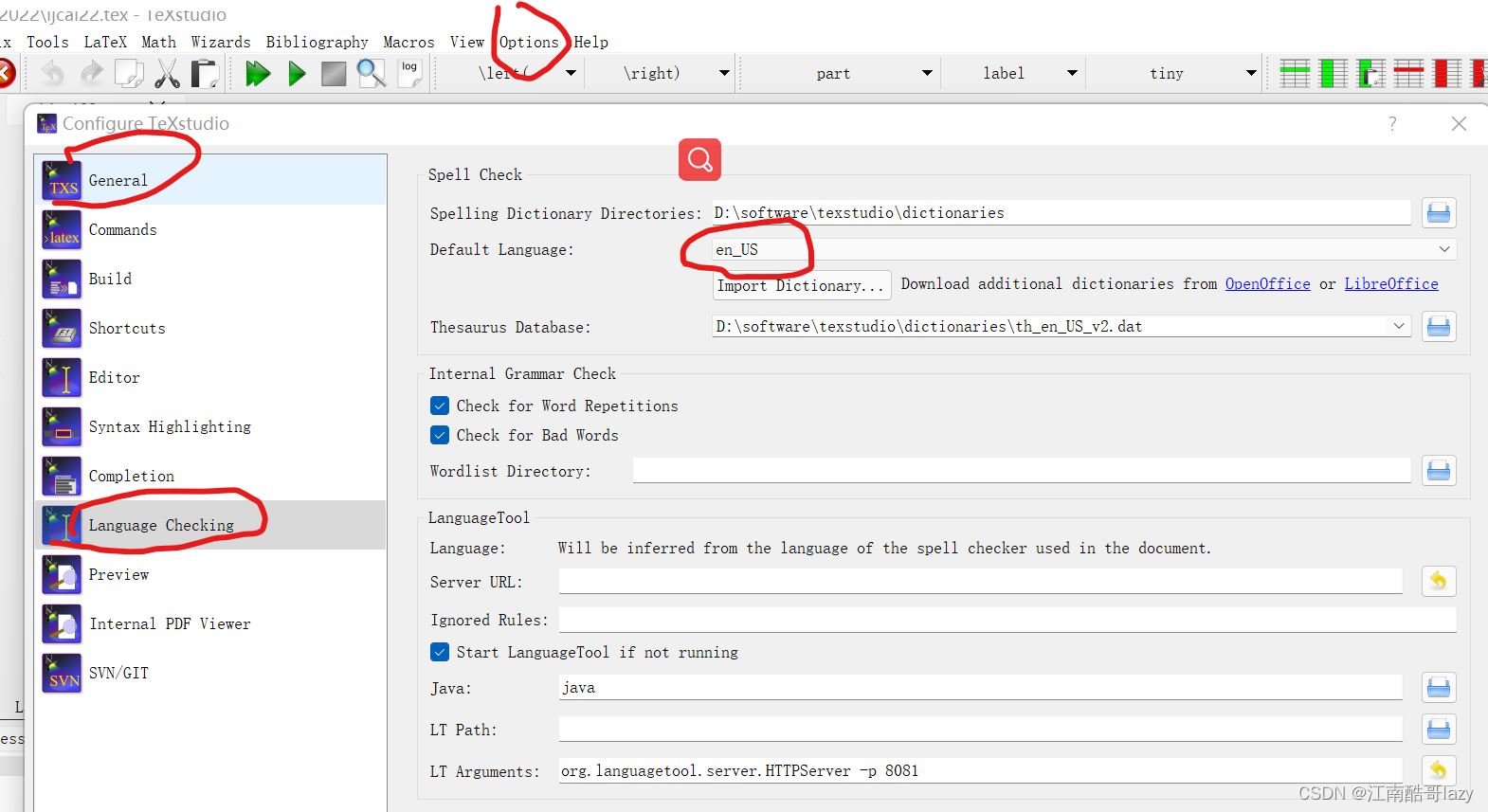Select General settings page
This screenshot has width=1488, height=812.
[x=210, y=180]
